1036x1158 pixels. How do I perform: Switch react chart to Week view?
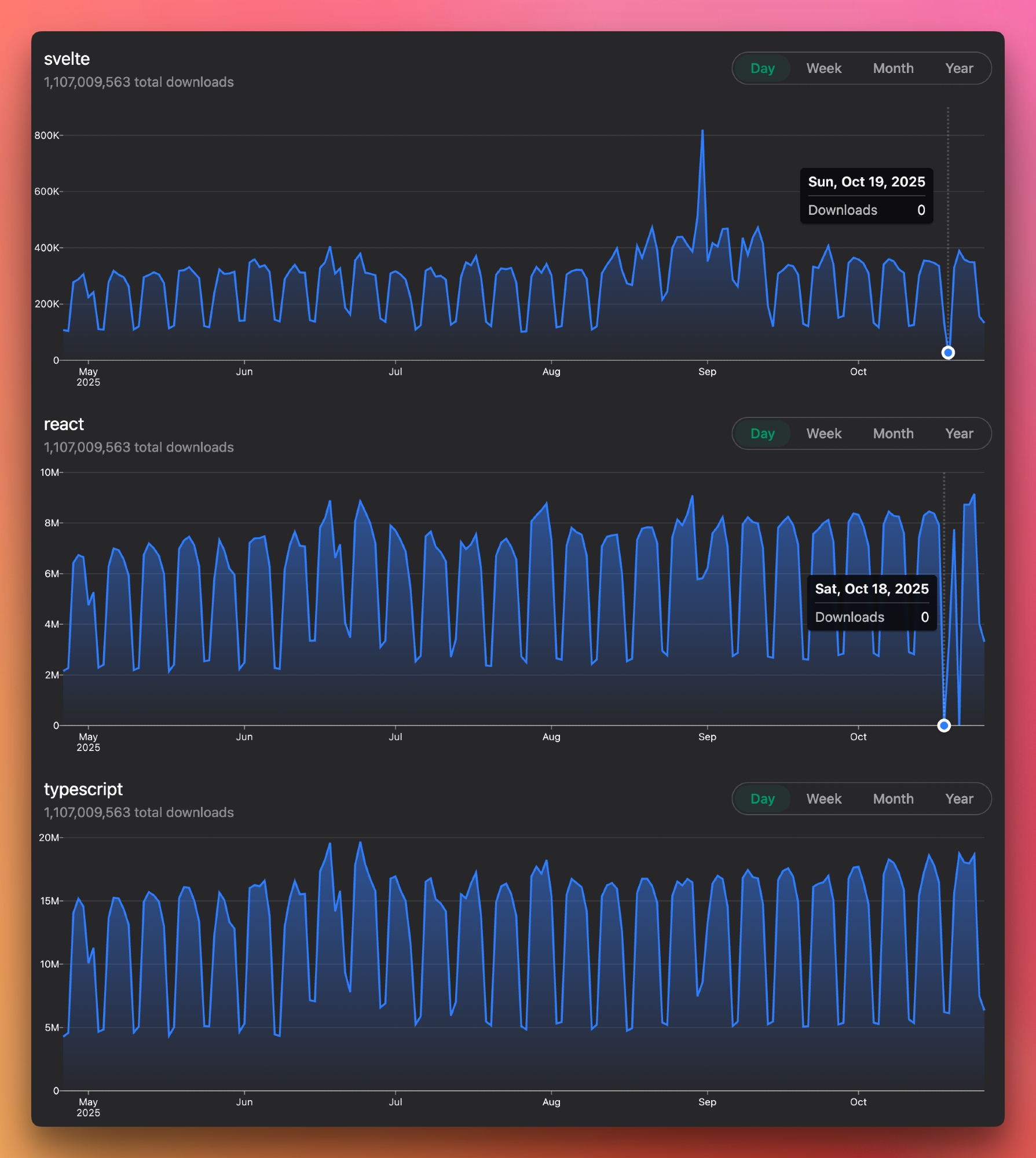[823, 434]
